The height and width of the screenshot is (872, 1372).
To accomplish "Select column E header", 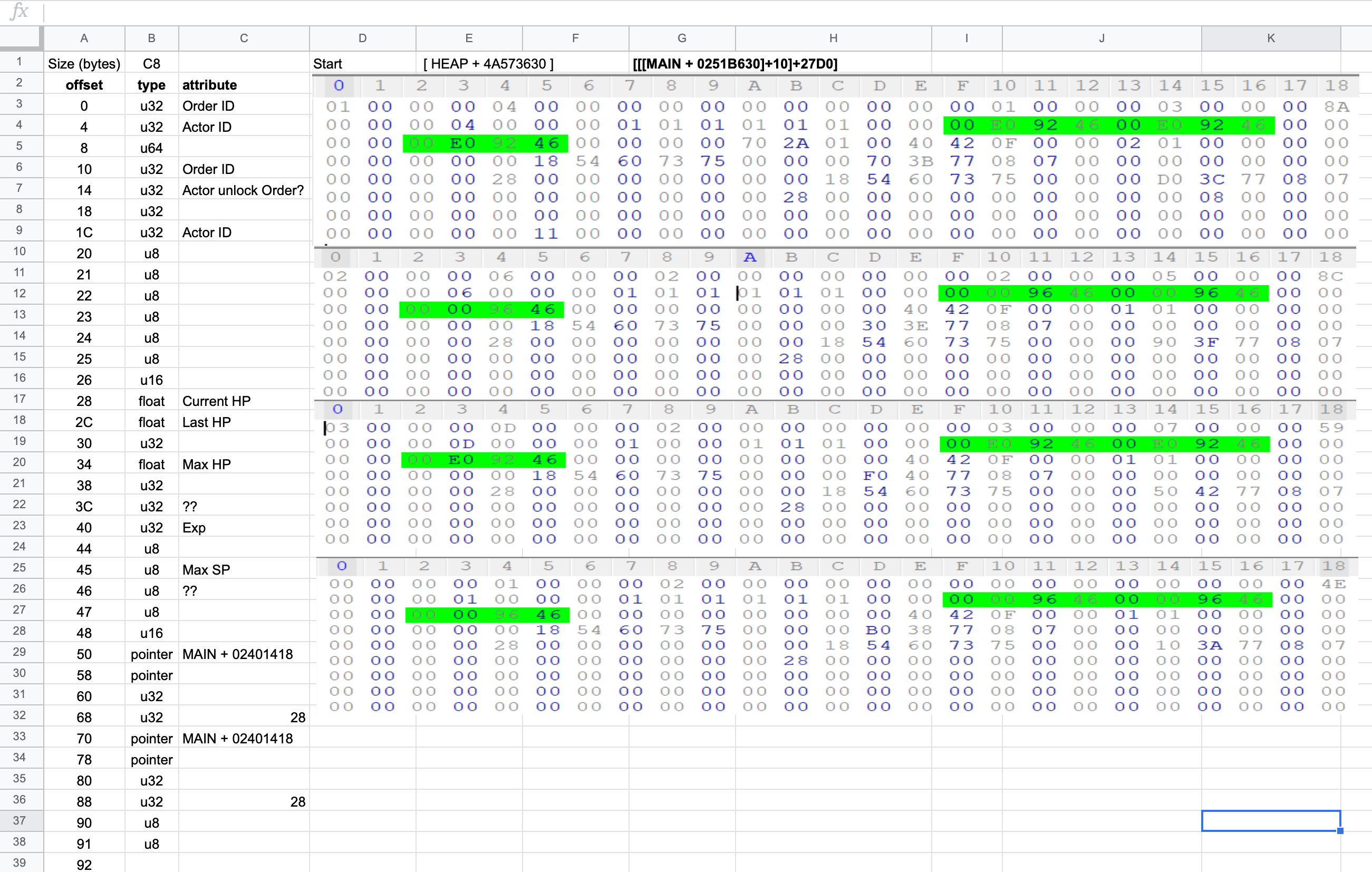I will click(x=469, y=38).
